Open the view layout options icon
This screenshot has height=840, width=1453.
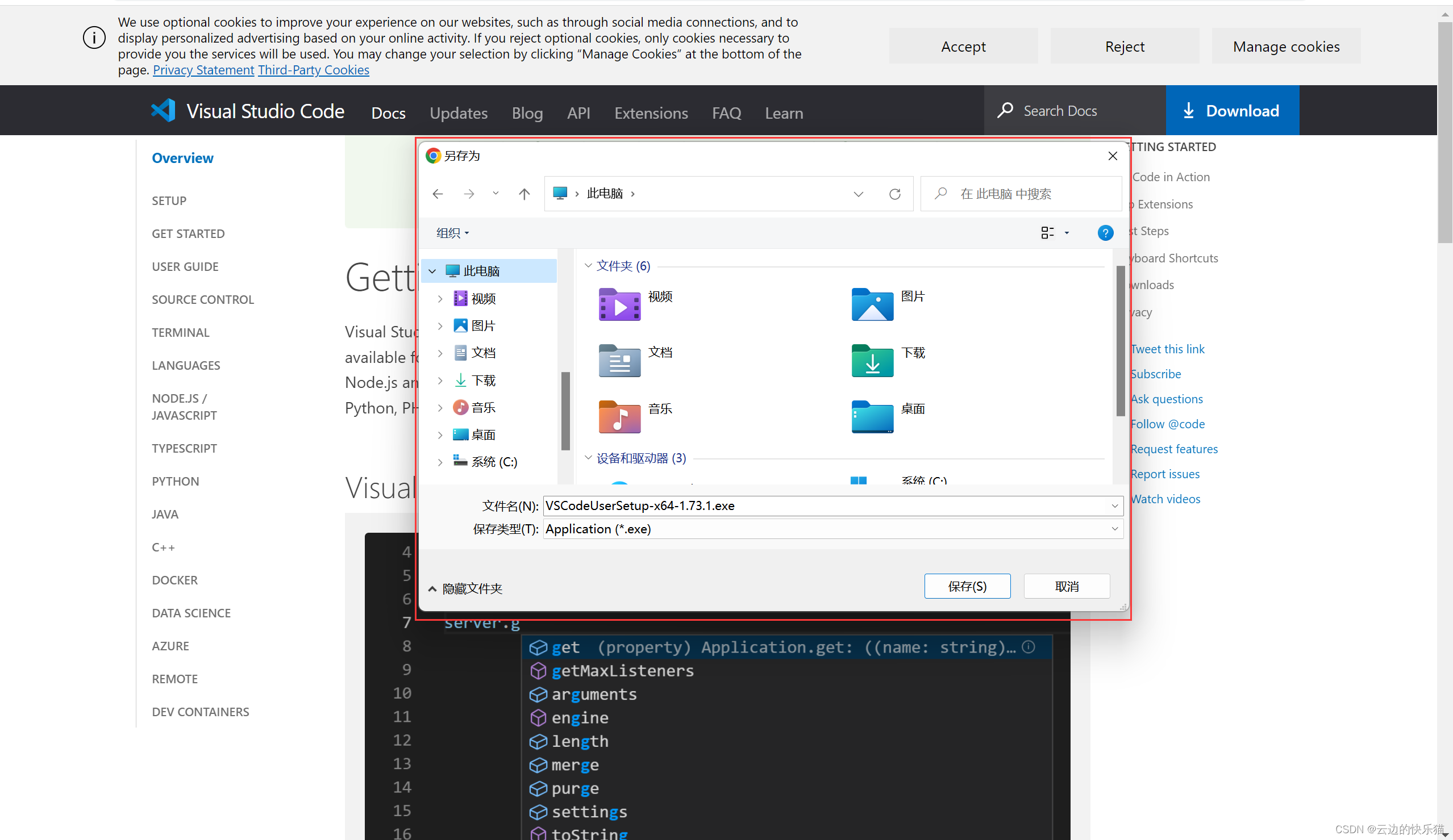[1047, 233]
